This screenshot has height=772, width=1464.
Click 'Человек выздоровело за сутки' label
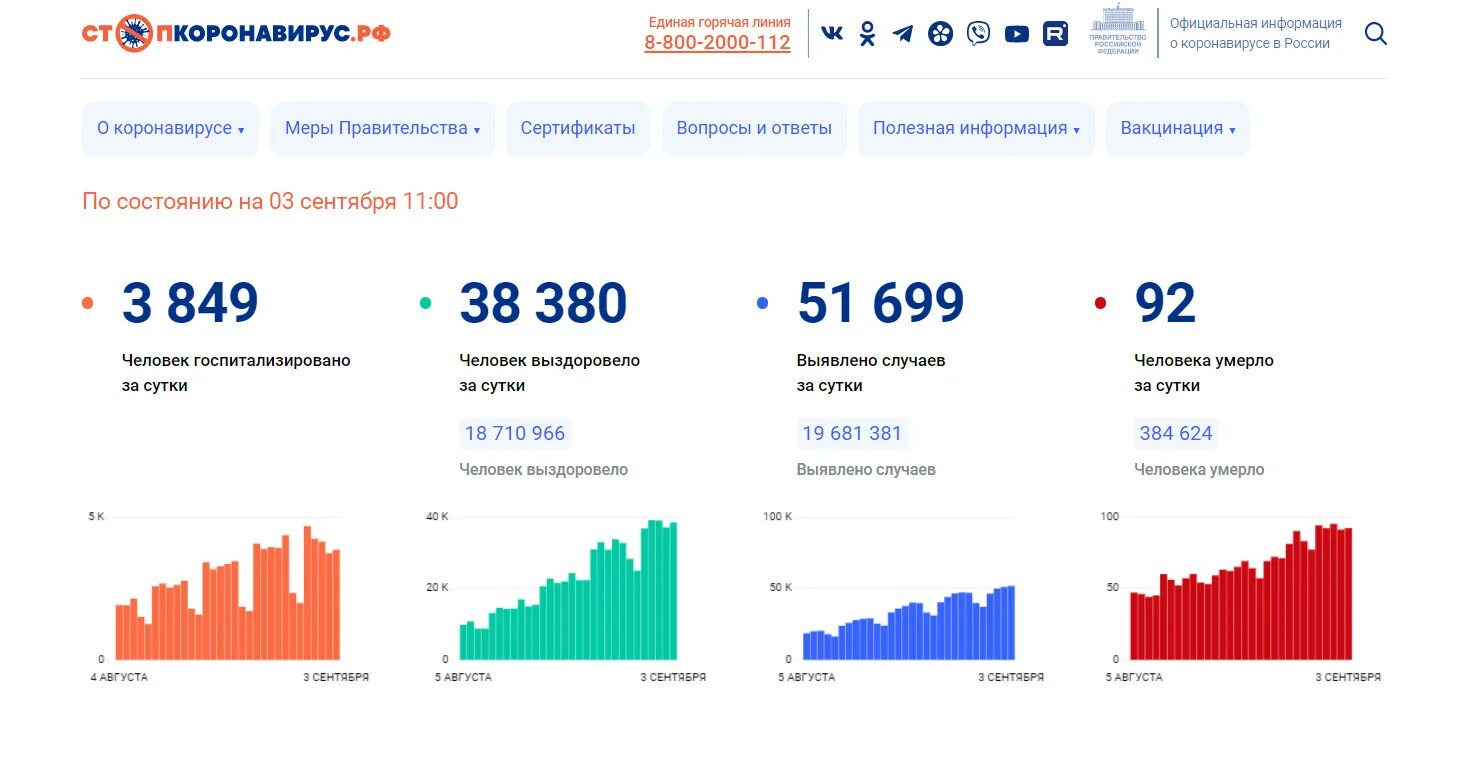(549, 373)
